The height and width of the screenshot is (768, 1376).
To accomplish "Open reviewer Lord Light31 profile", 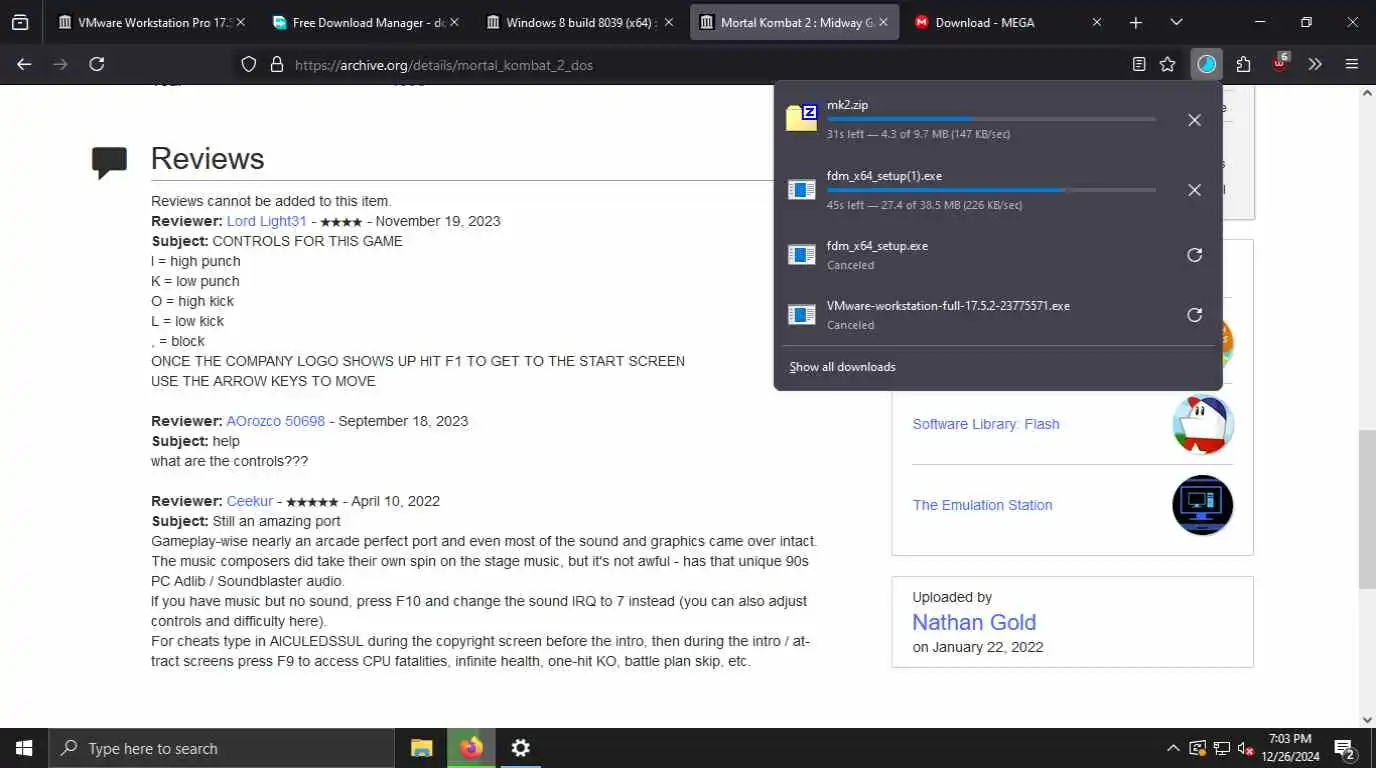I will pyautogui.click(x=266, y=221).
